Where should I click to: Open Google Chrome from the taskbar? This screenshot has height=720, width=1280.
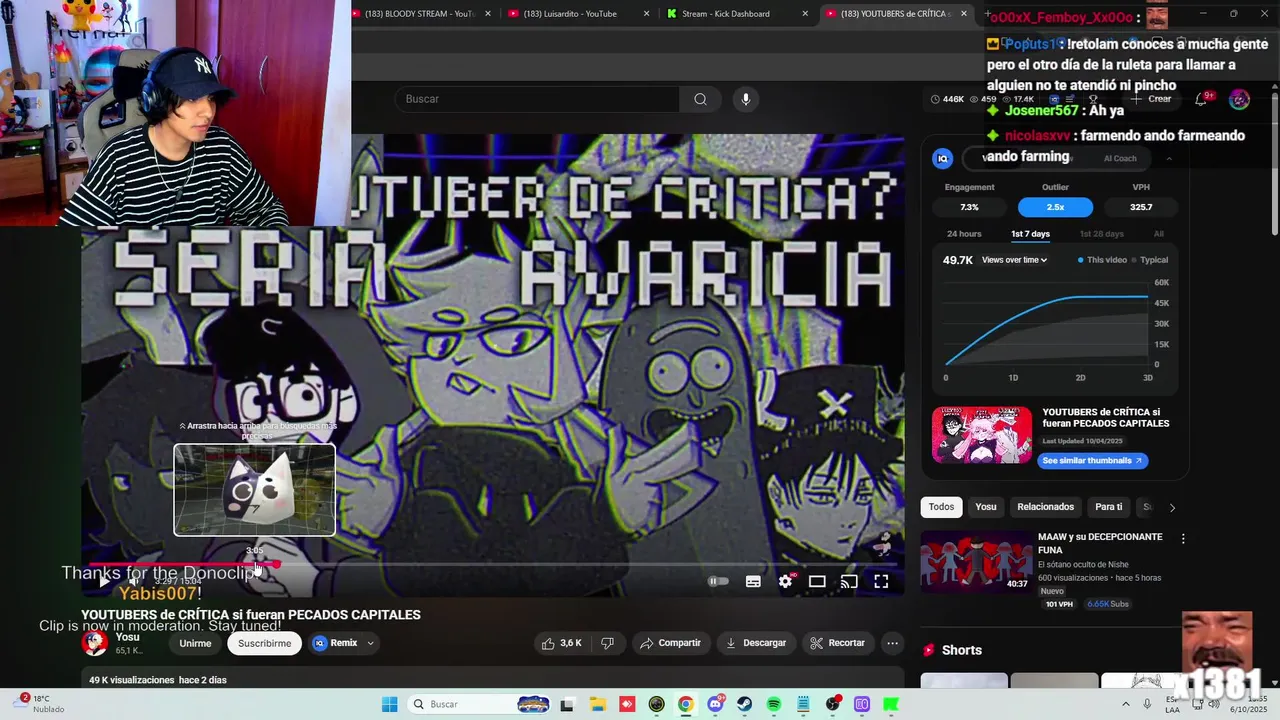click(x=685, y=704)
